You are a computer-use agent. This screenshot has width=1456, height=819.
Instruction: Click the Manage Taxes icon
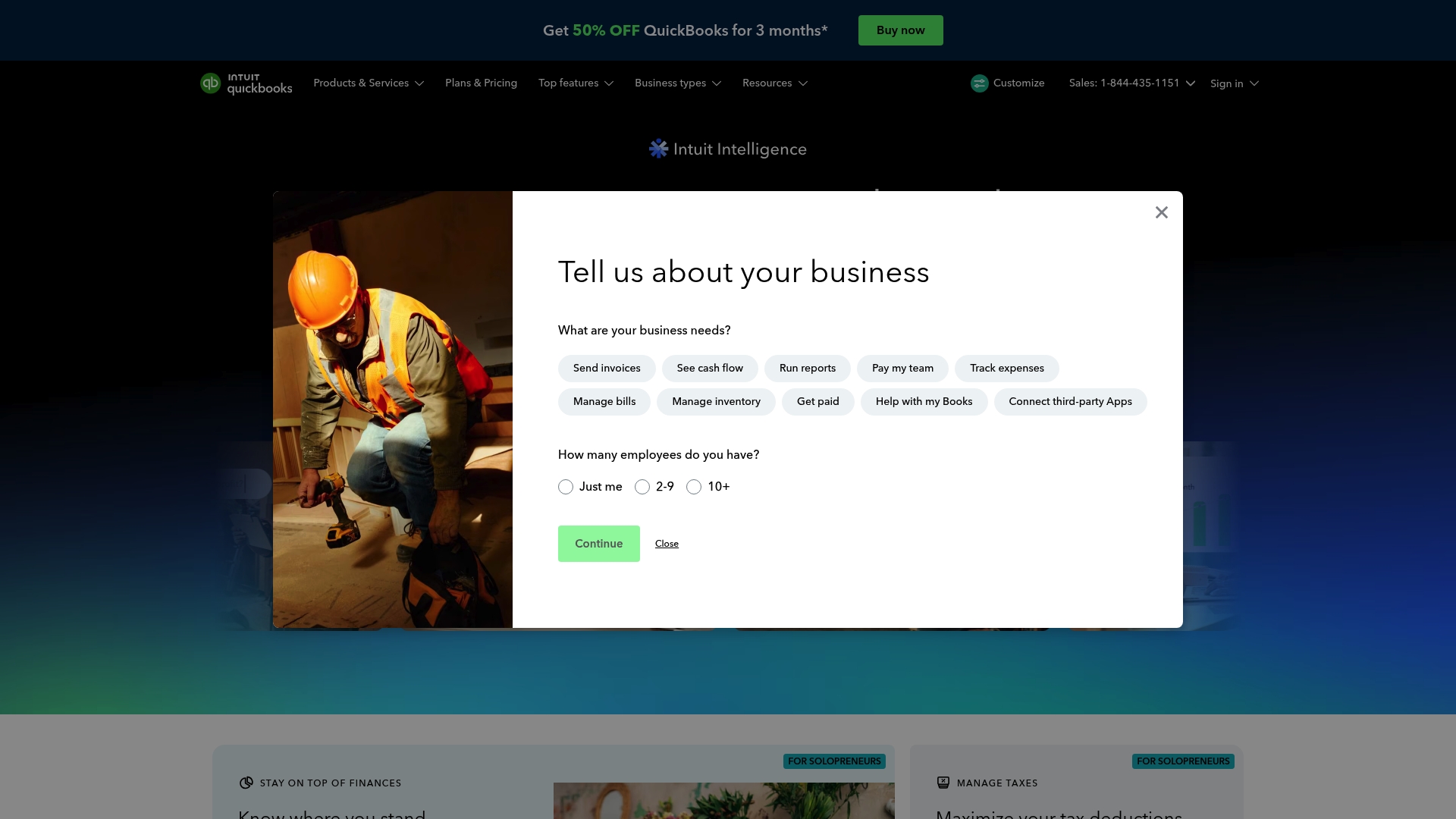coord(943,783)
